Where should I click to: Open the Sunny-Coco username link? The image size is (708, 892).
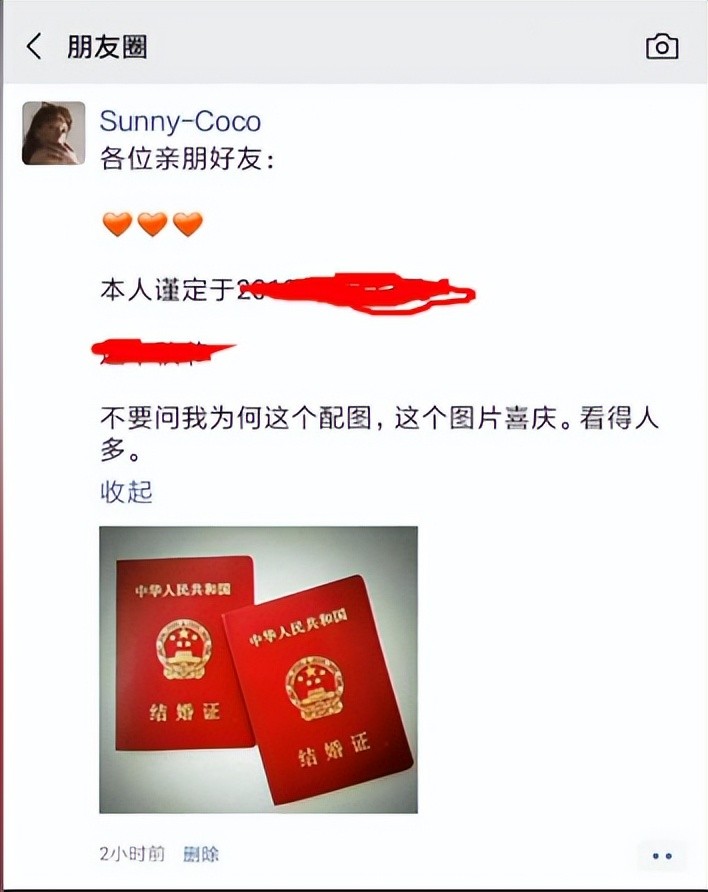click(180, 121)
